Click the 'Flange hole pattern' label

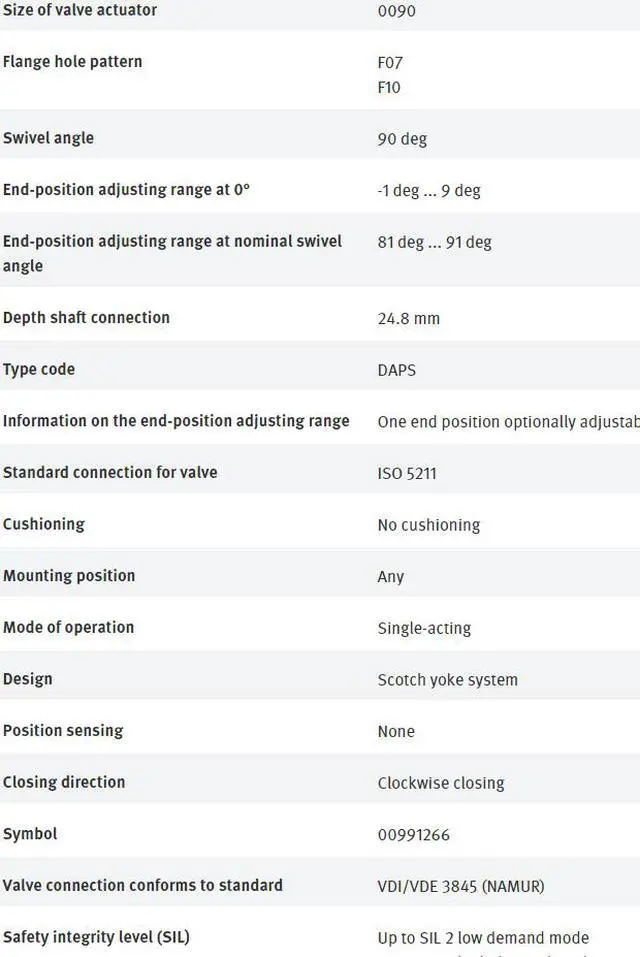click(72, 62)
